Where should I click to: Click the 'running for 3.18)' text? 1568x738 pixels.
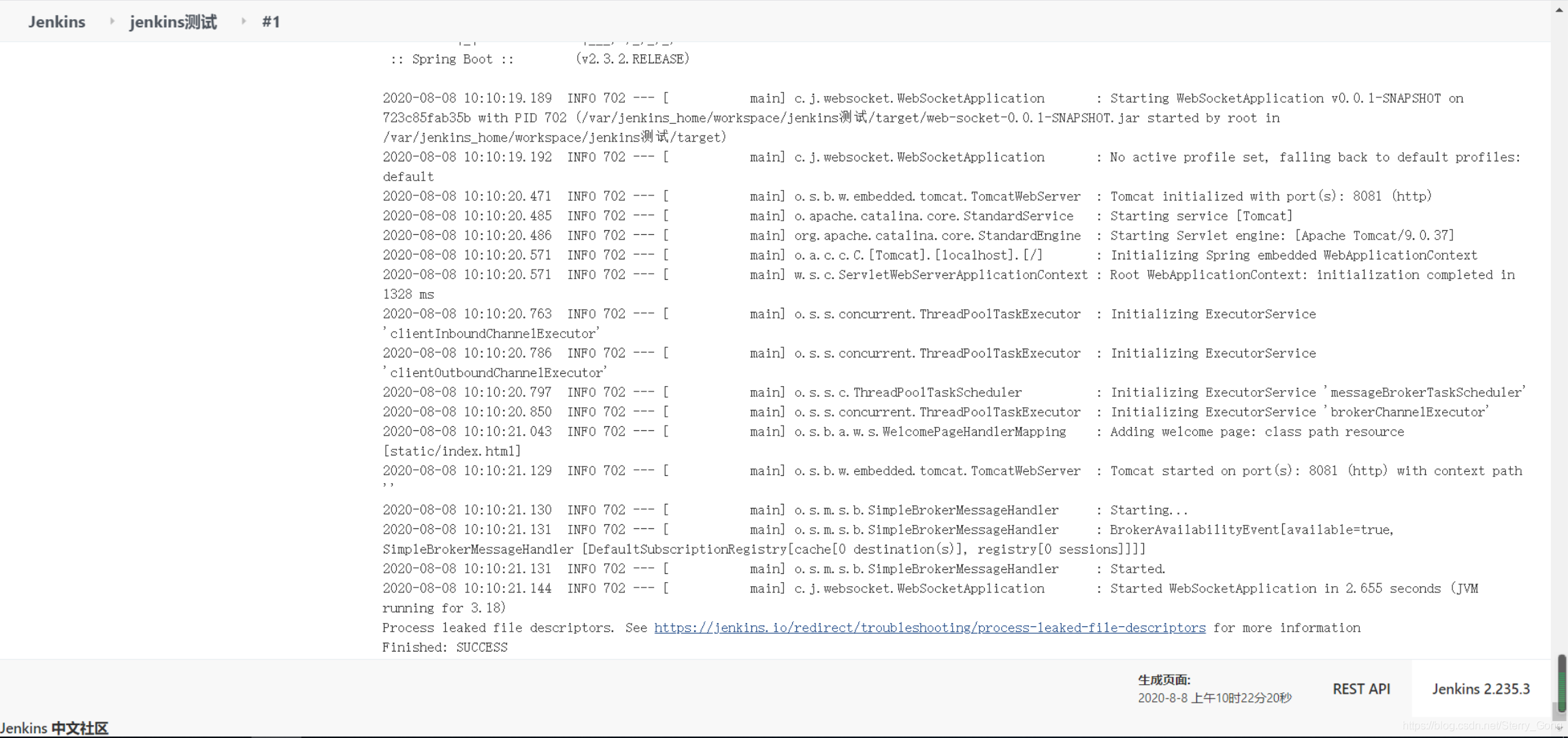(444, 609)
